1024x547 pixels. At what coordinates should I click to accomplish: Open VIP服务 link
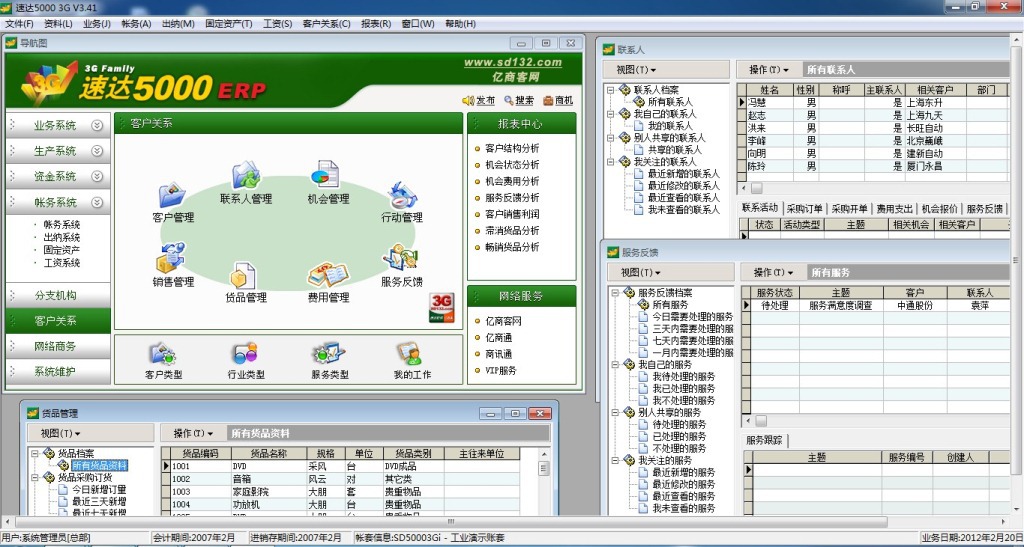coord(500,370)
